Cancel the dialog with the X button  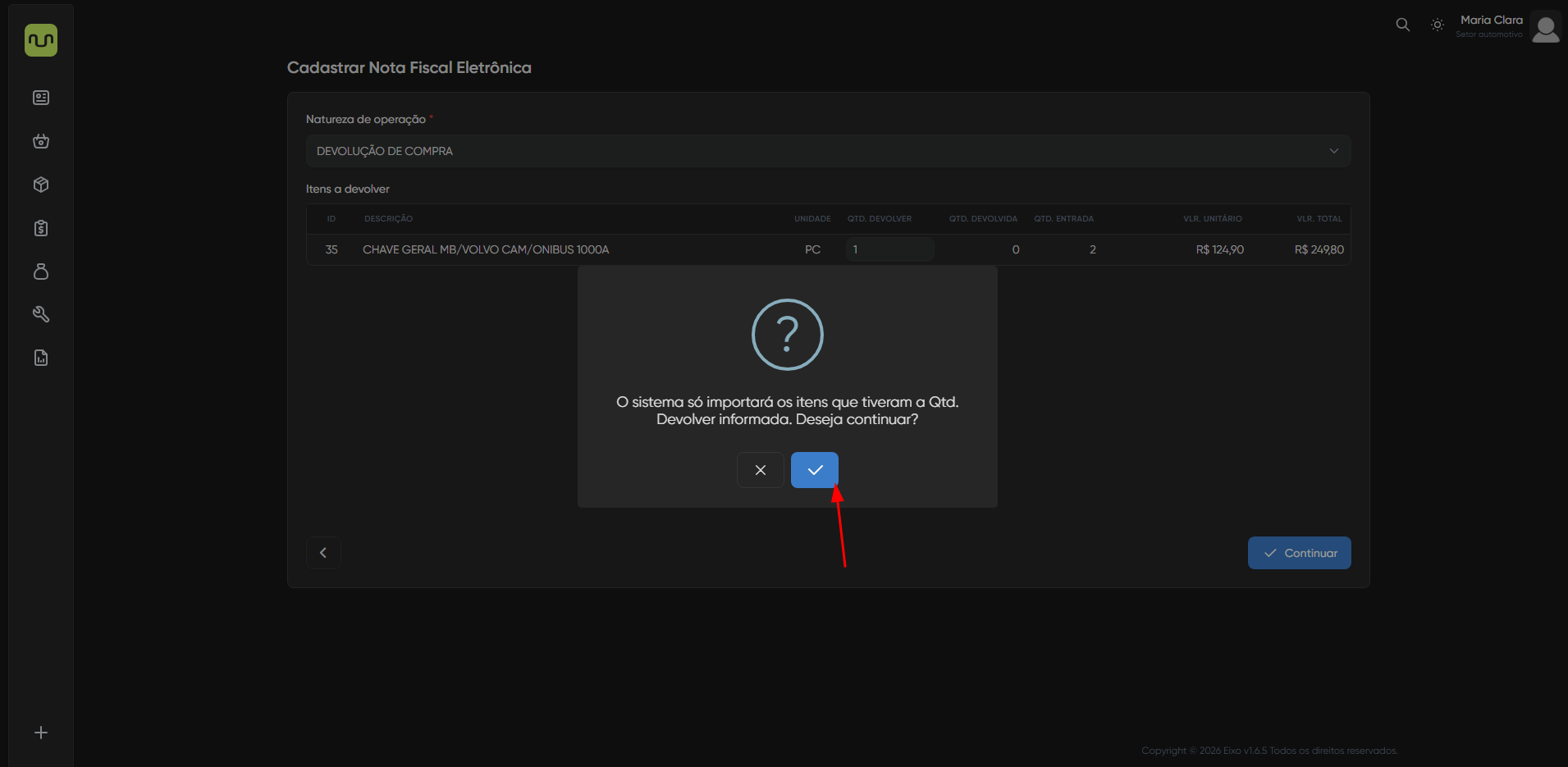(x=761, y=470)
